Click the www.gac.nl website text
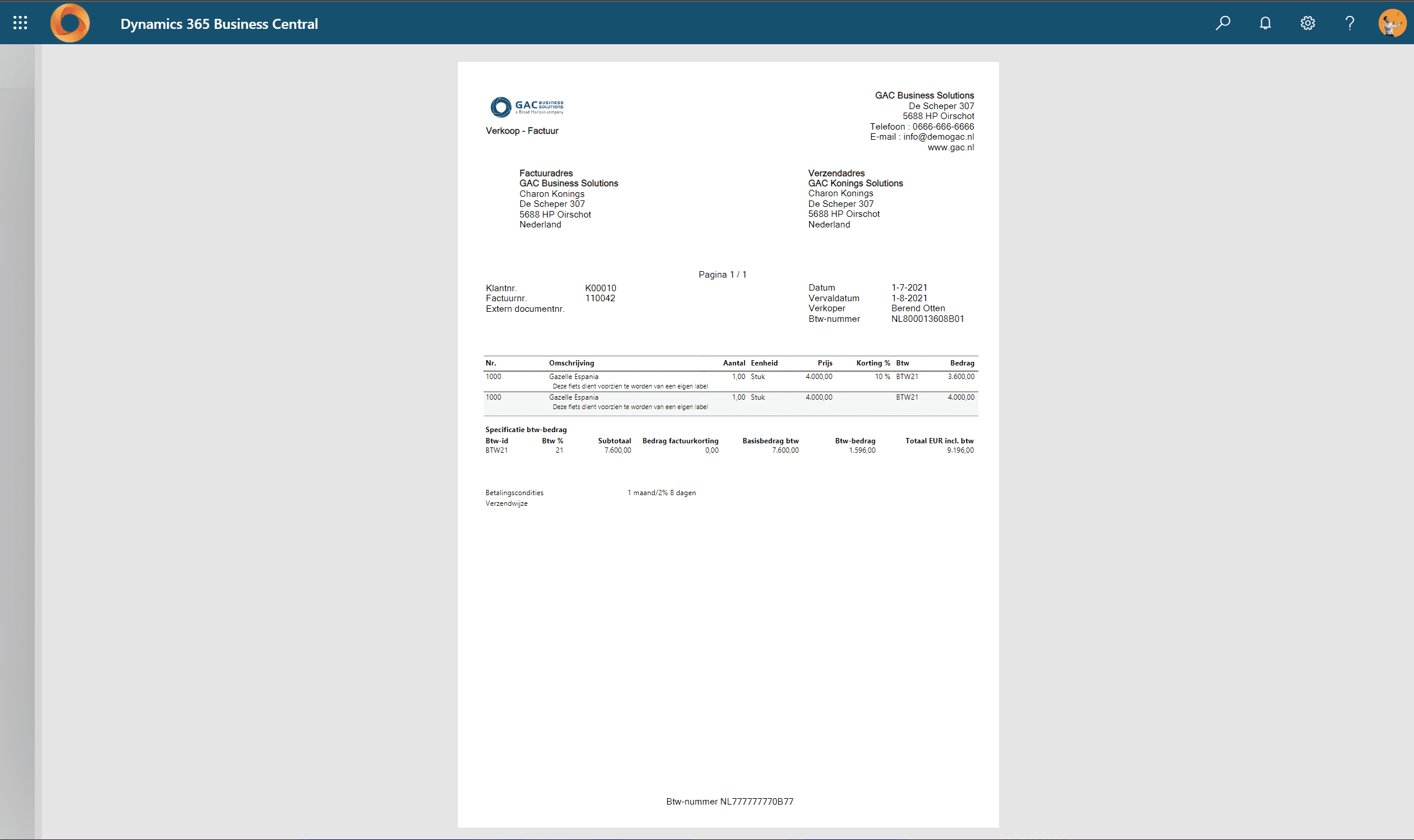The image size is (1414, 840). click(950, 147)
